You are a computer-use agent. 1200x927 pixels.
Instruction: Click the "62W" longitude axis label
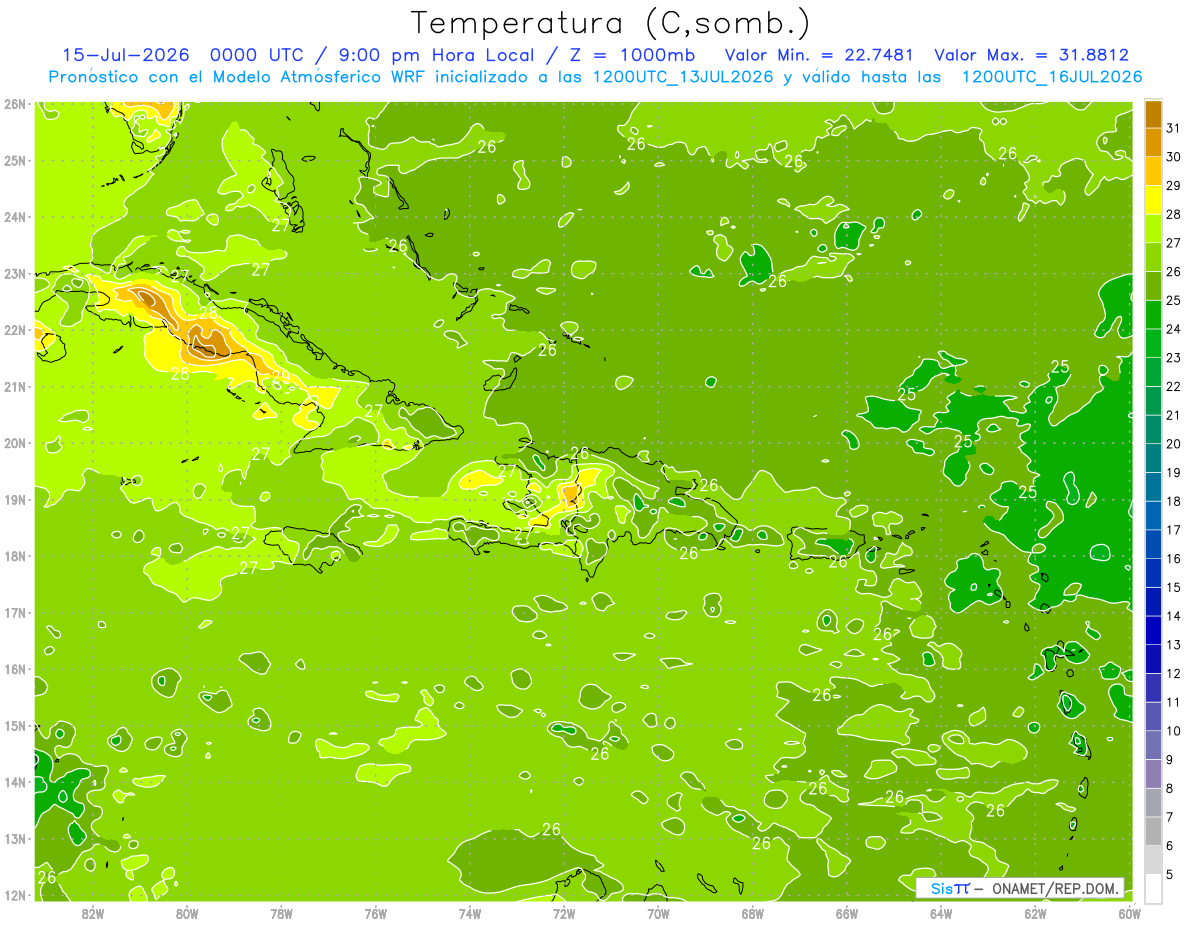[1035, 913]
